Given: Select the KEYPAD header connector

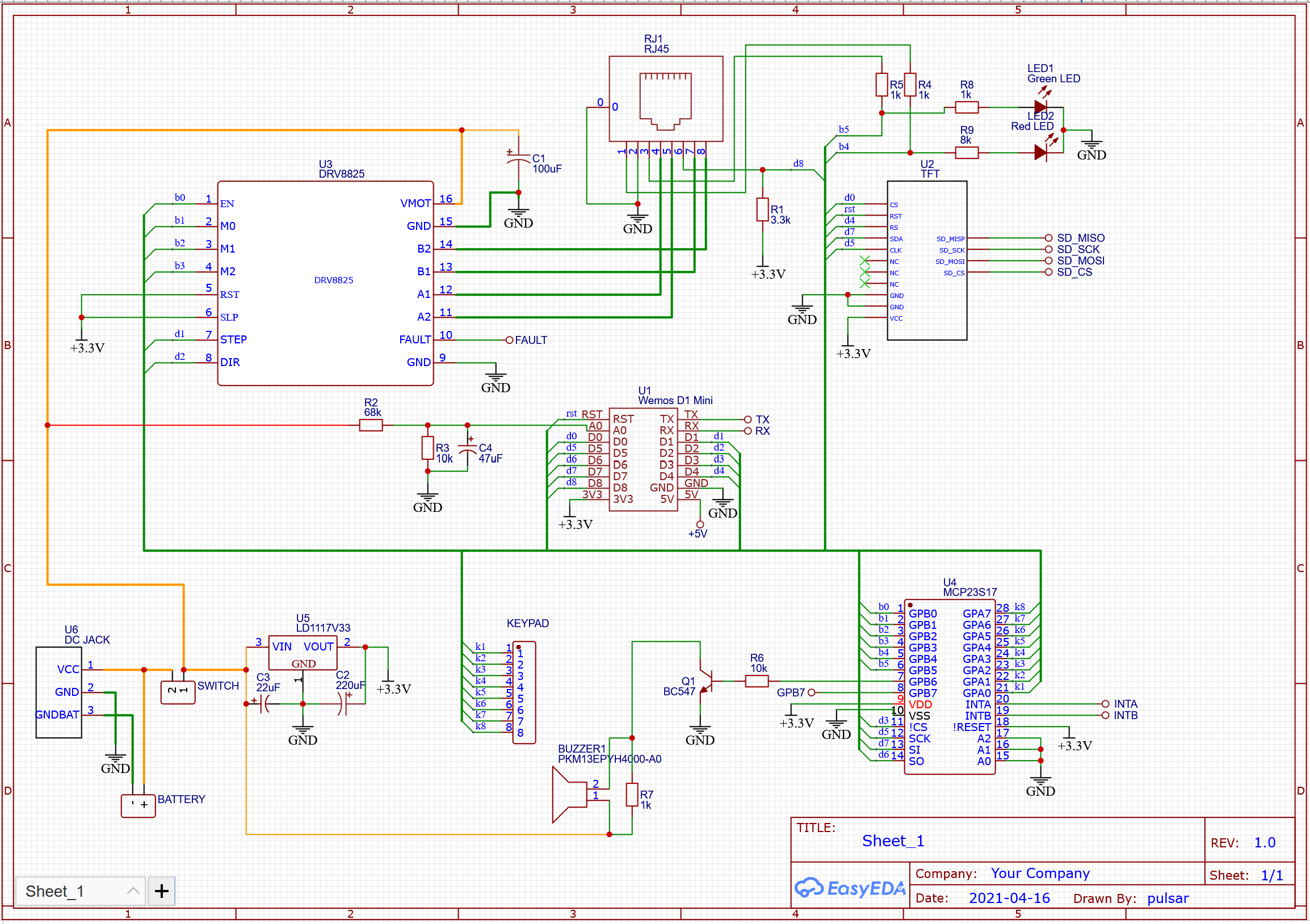Looking at the screenshot, I should [x=524, y=692].
